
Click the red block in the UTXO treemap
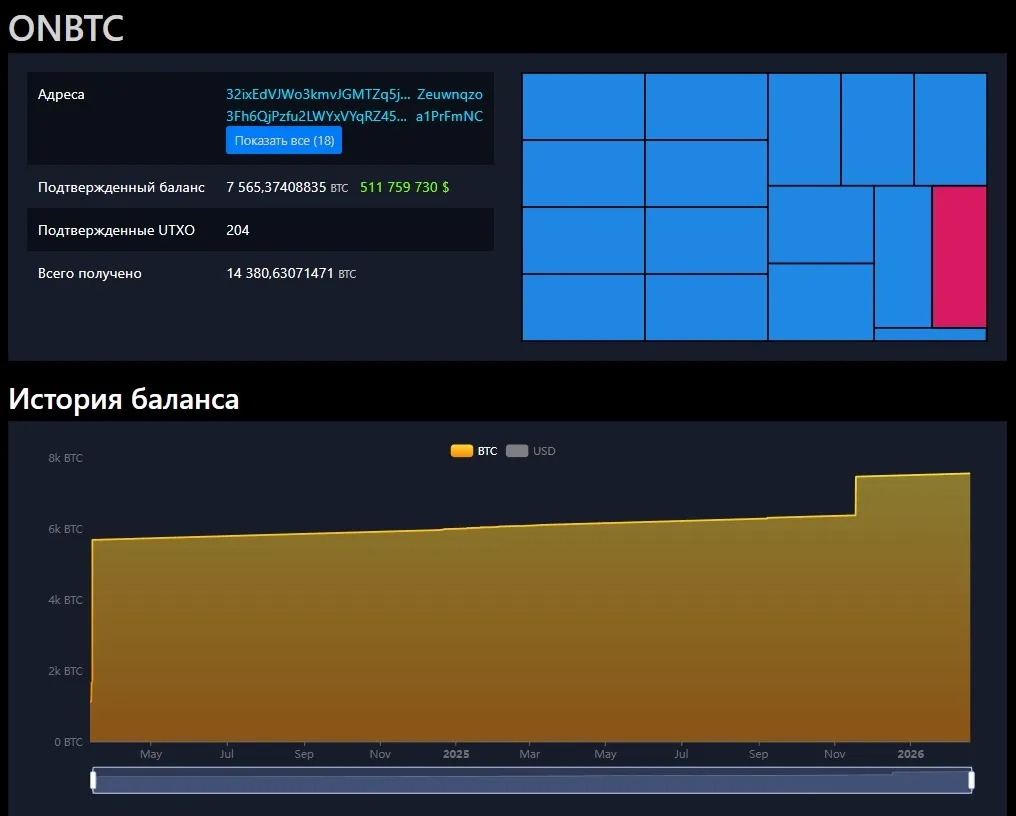960,257
